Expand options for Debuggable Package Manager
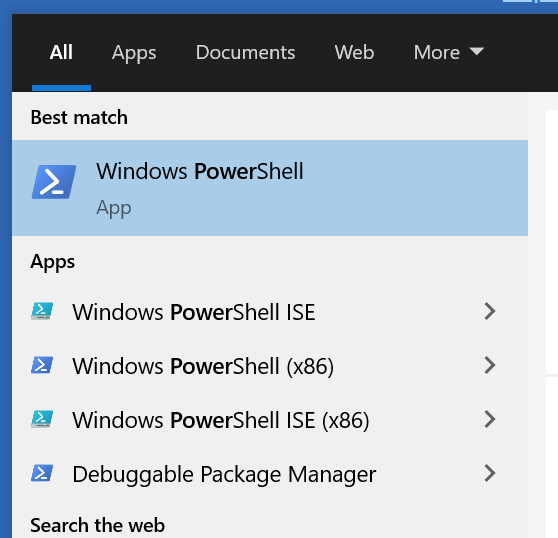This screenshot has height=538, width=558. point(490,473)
